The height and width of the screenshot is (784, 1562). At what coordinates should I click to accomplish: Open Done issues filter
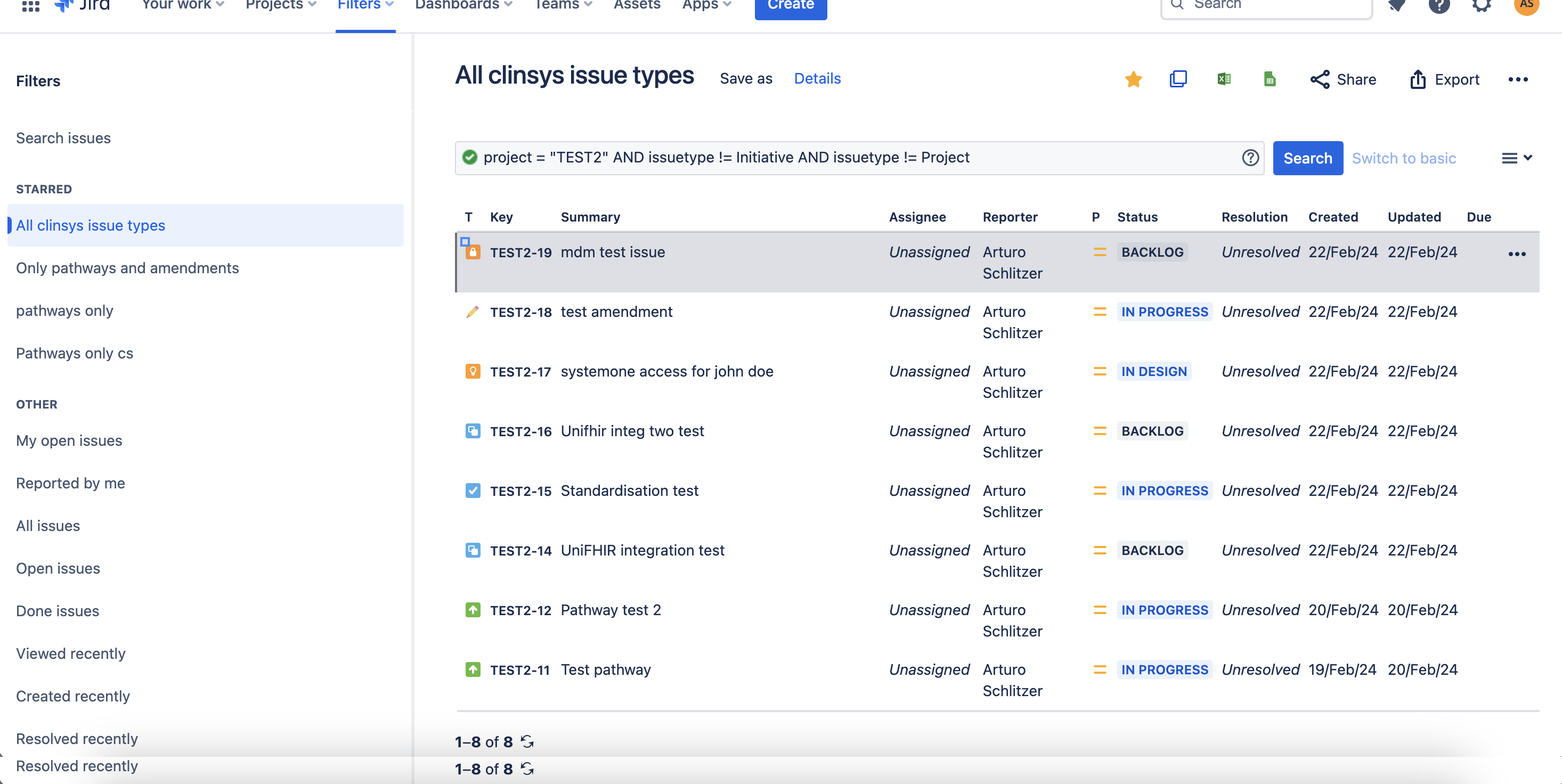(57, 611)
